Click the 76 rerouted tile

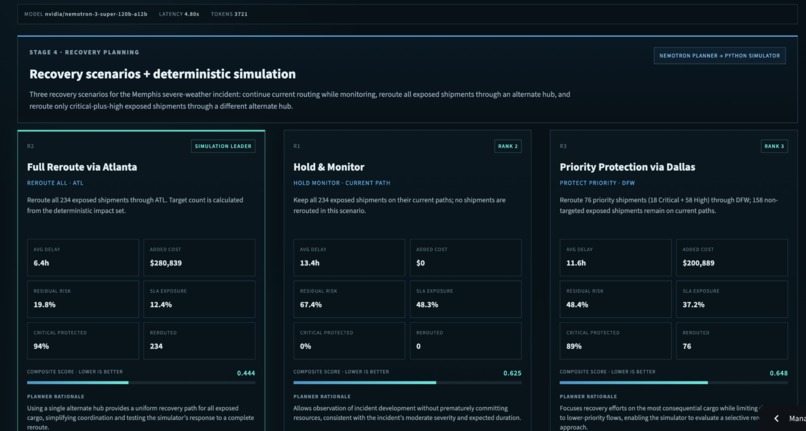(732, 340)
